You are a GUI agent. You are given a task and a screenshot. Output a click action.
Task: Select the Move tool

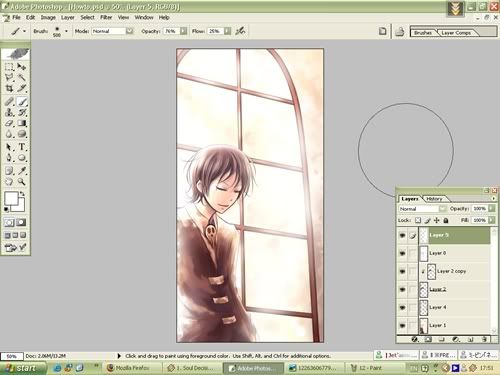click(x=22, y=67)
